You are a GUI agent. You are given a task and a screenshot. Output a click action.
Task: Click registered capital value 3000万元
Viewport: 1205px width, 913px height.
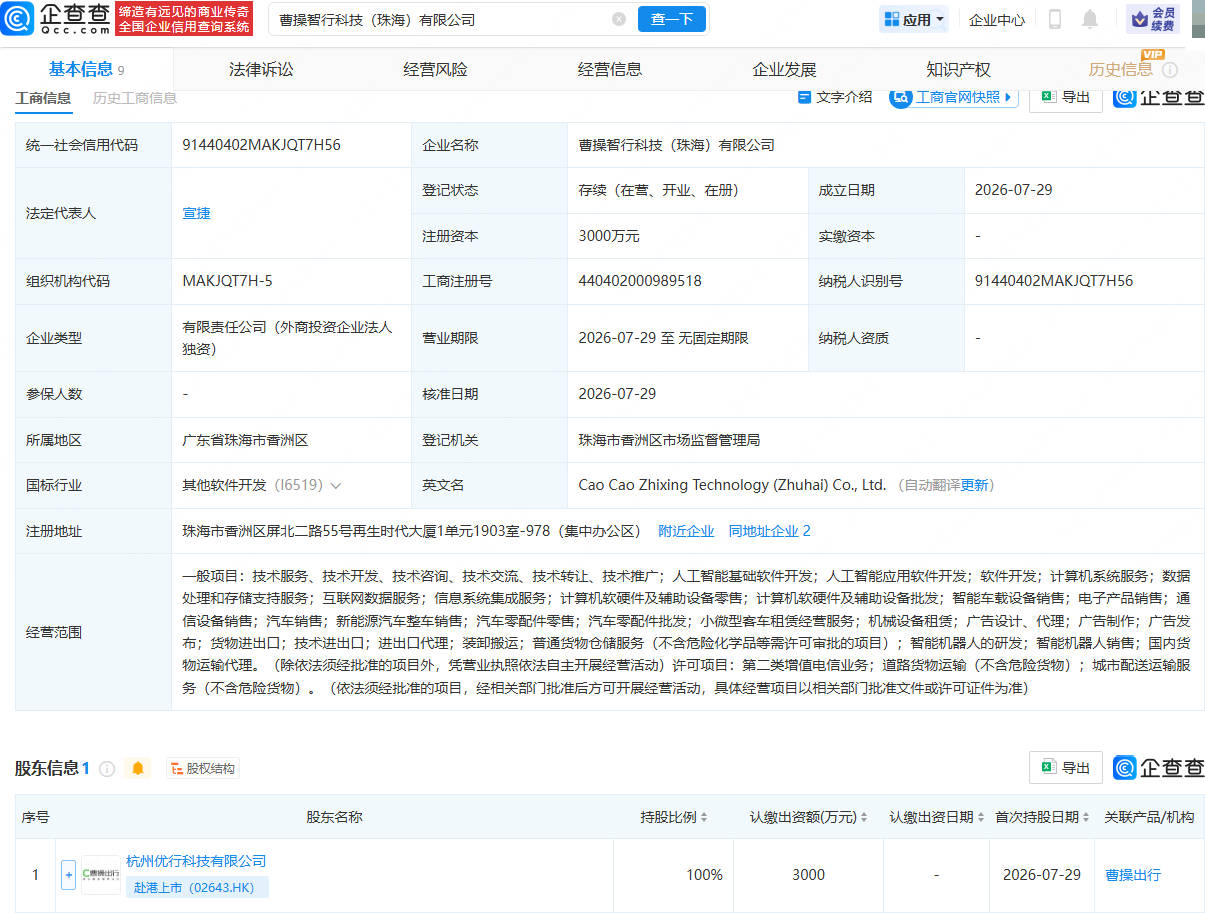coord(609,236)
